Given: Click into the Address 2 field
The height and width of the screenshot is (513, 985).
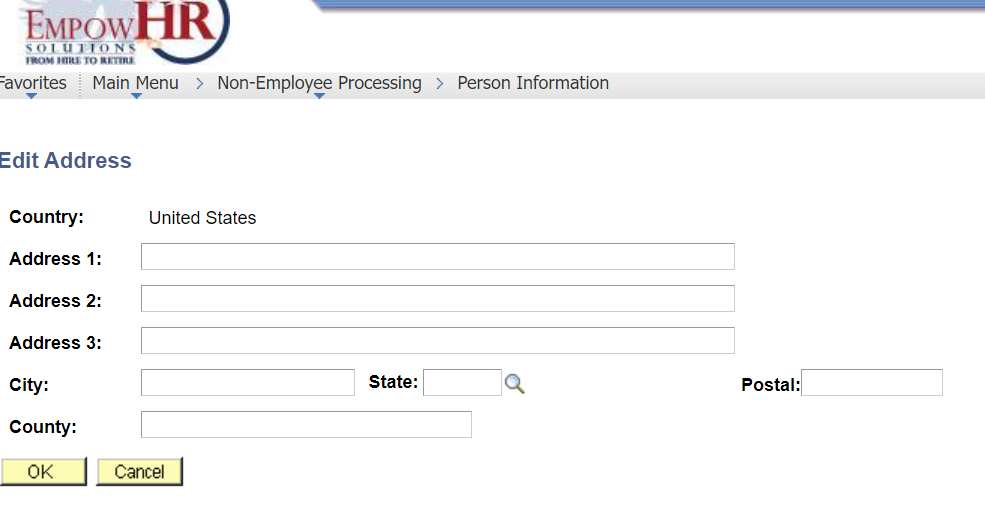Looking at the screenshot, I should pyautogui.click(x=437, y=299).
